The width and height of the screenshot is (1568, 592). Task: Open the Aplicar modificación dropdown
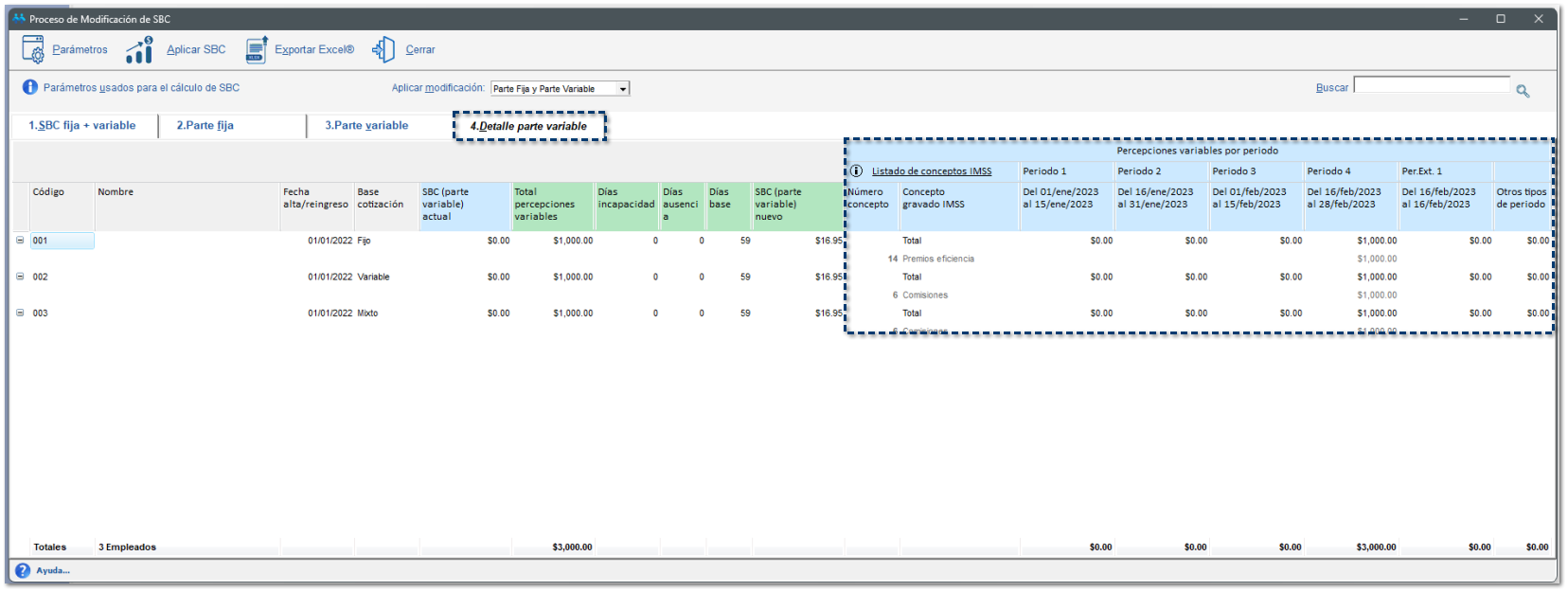click(x=622, y=89)
